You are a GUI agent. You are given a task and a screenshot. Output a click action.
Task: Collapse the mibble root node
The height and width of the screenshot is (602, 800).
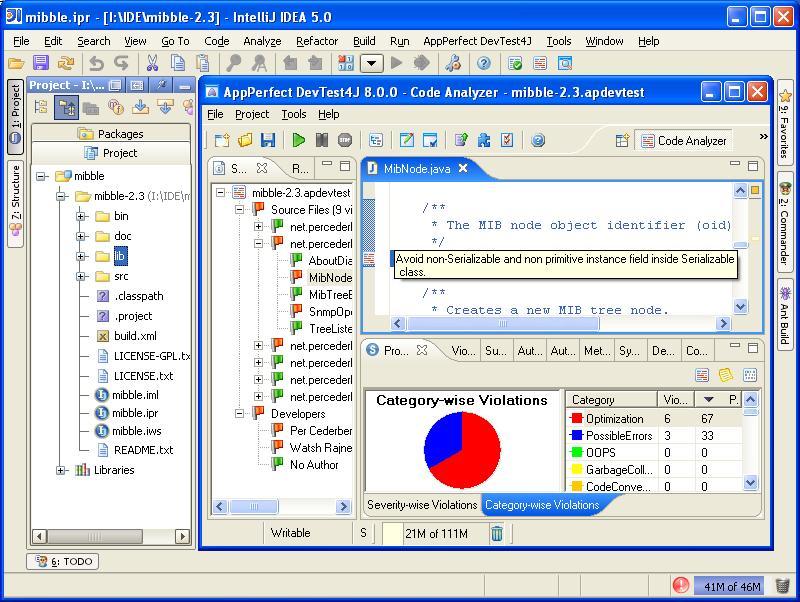pos(40,177)
